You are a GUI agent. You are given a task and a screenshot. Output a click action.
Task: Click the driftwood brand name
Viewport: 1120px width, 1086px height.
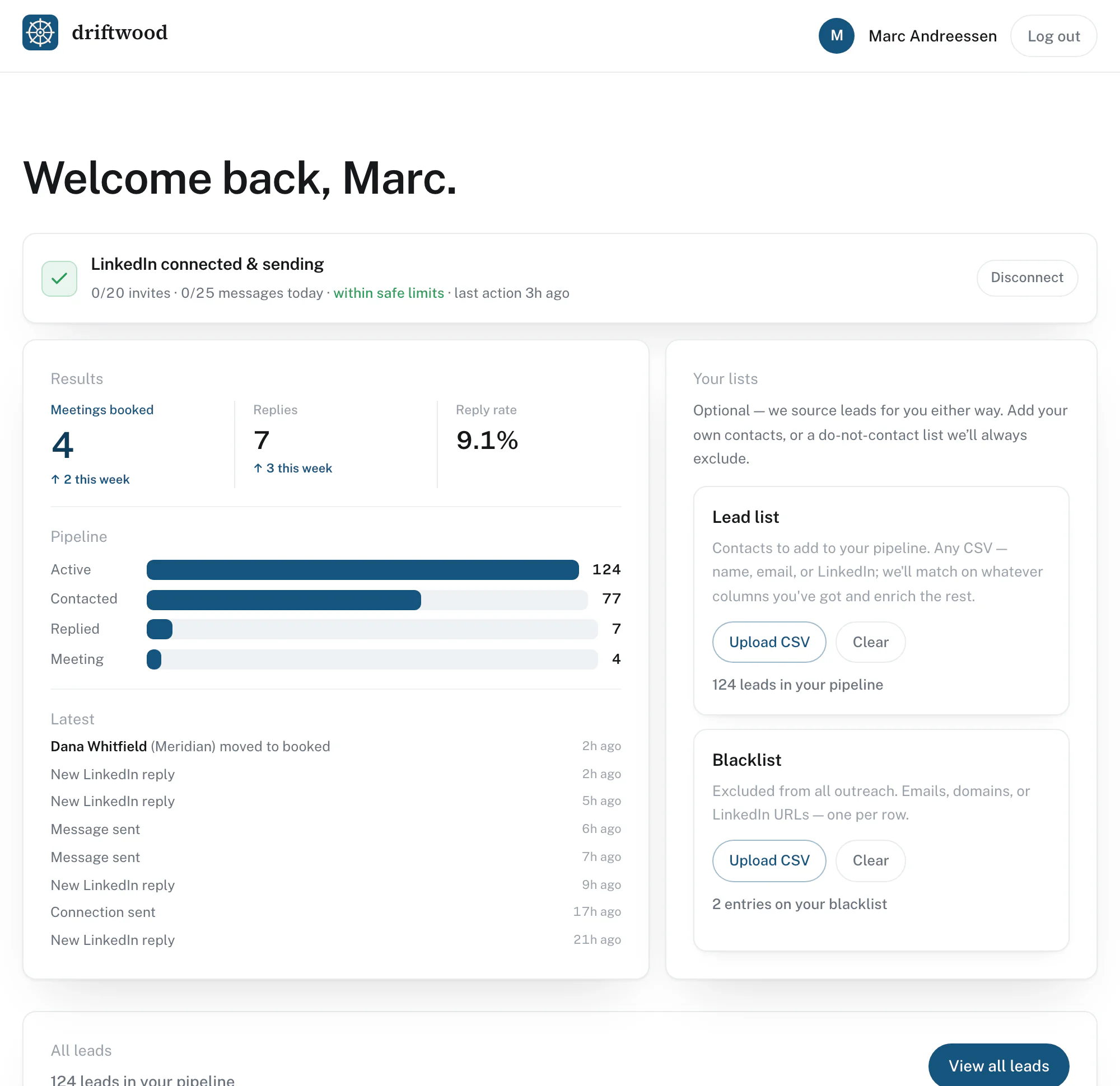[x=120, y=32]
